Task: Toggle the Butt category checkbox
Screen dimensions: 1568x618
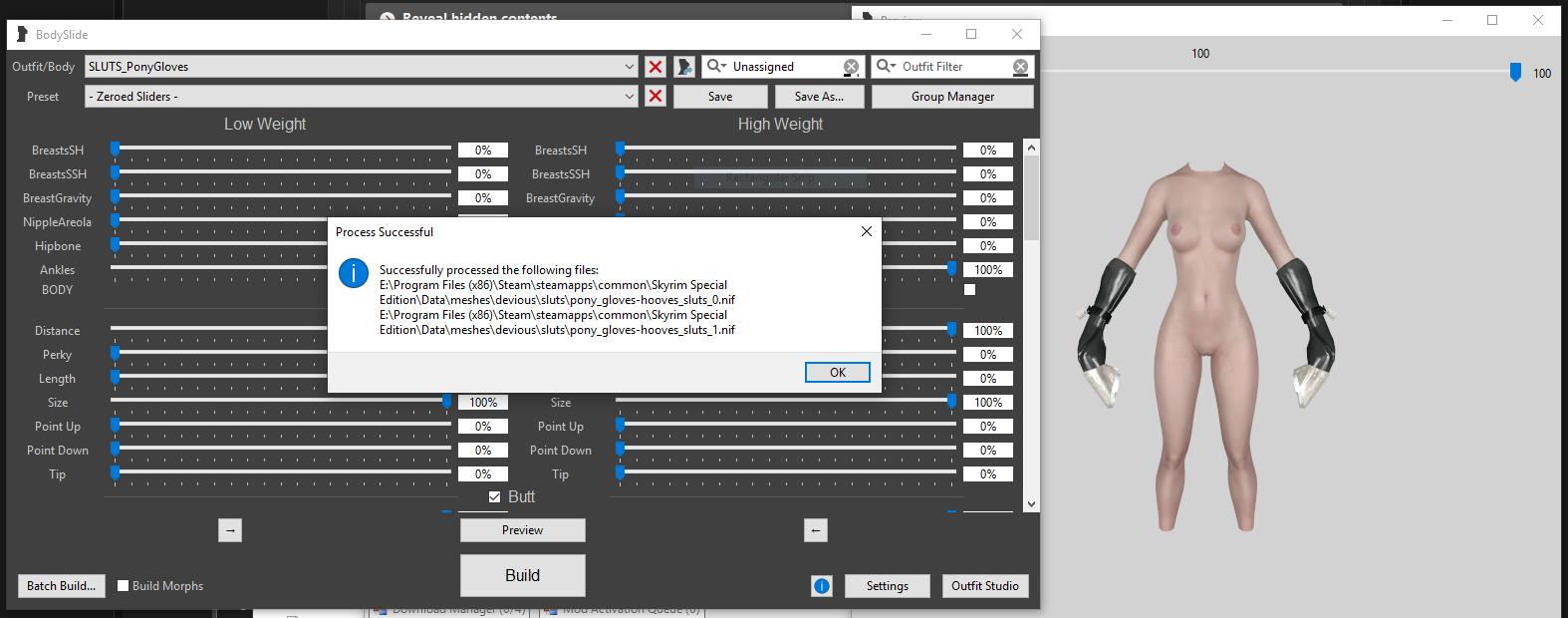Action: [x=494, y=496]
